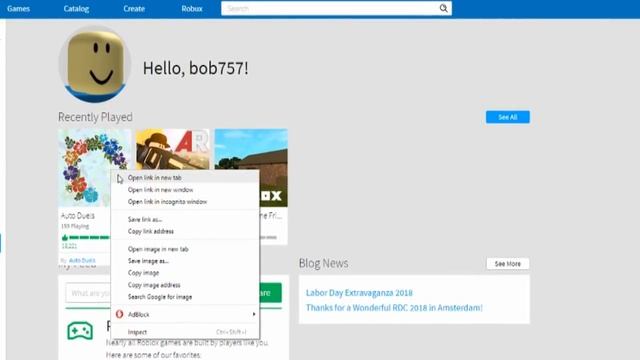Open the Catalog navigation tab
This screenshot has width=640, height=360.
(76, 9)
